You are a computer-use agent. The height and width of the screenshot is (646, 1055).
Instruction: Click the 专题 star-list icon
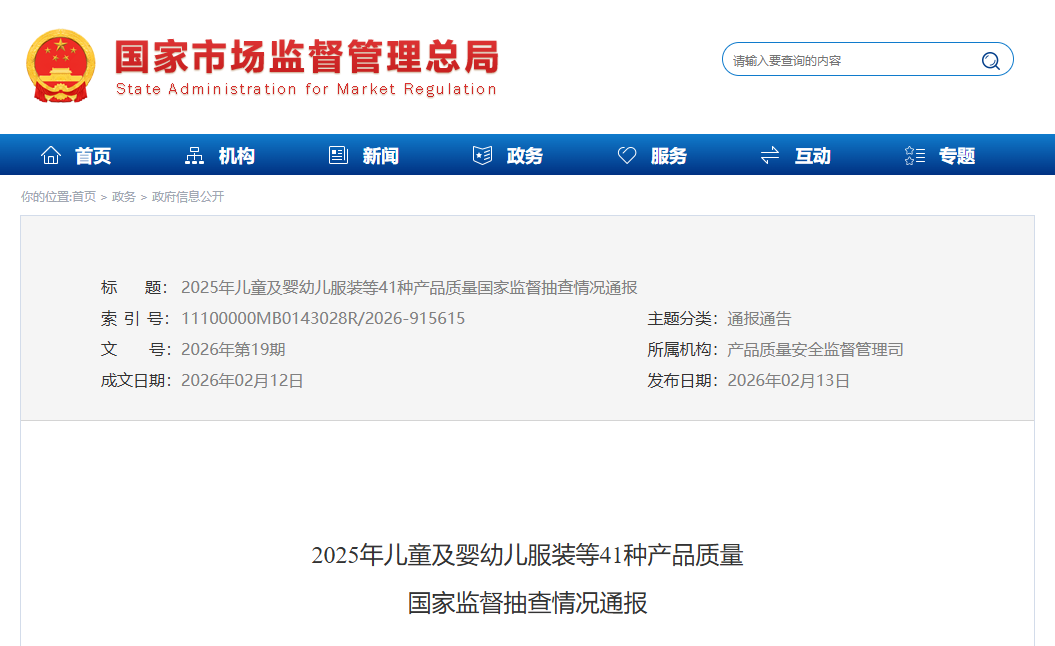[x=913, y=155]
